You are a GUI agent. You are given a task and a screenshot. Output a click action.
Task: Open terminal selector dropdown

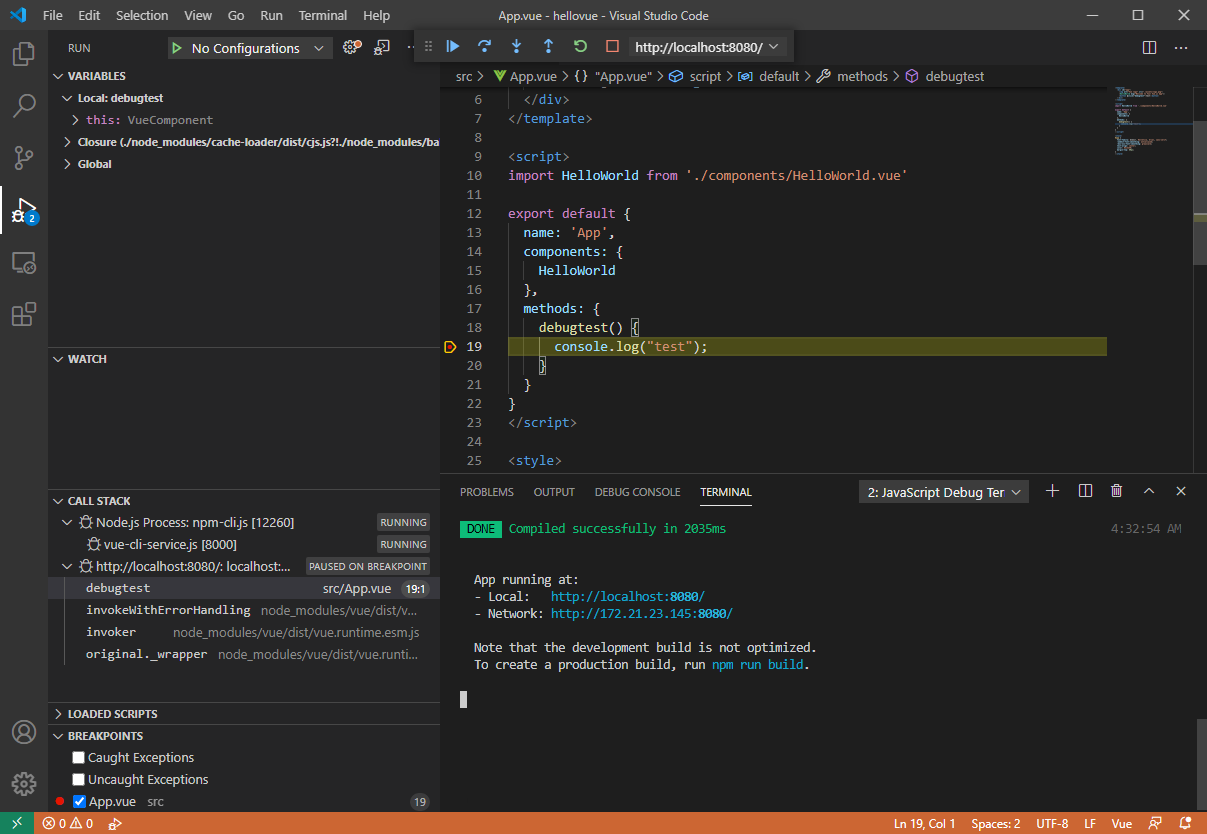[944, 492]
